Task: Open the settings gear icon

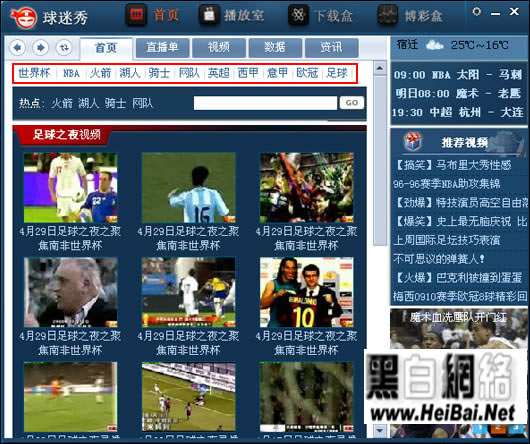Action: coord(477,12)
